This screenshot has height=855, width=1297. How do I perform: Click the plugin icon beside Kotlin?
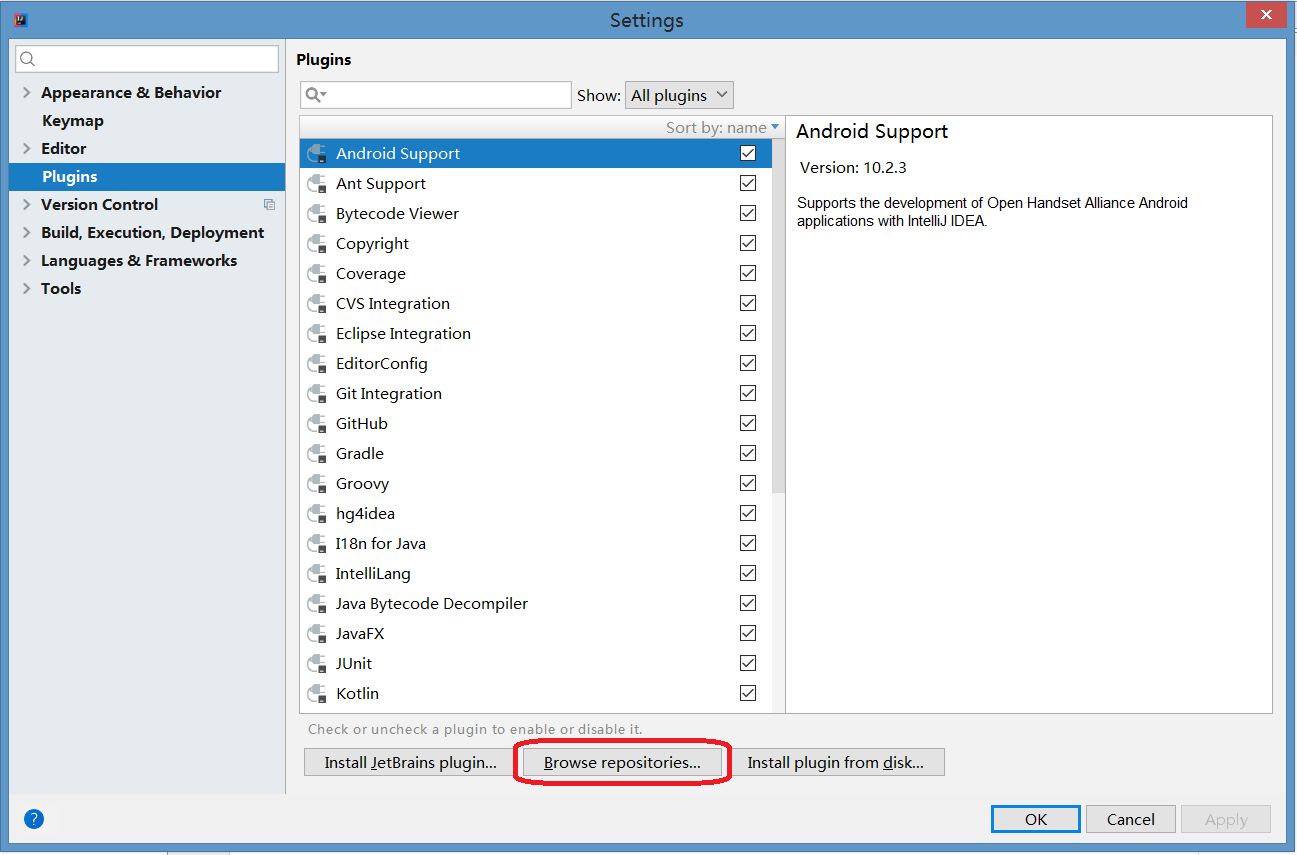click(x=318, y=693)
